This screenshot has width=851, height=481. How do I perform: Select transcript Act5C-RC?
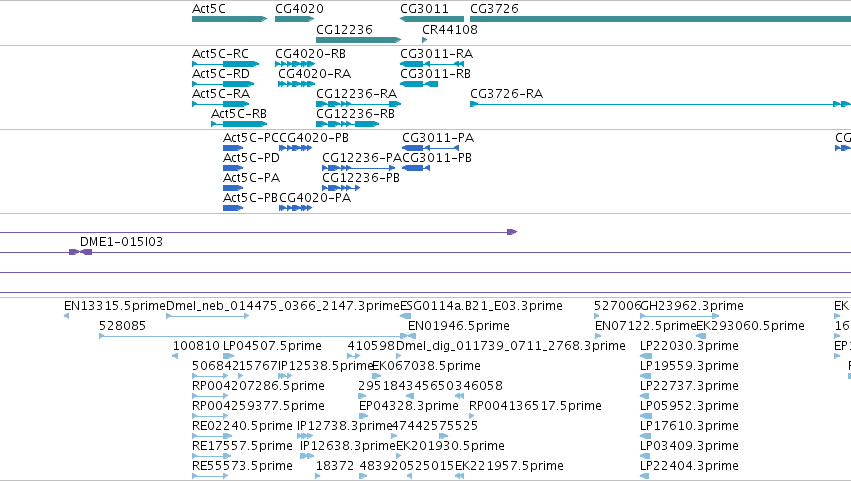(x=226, y=64)
